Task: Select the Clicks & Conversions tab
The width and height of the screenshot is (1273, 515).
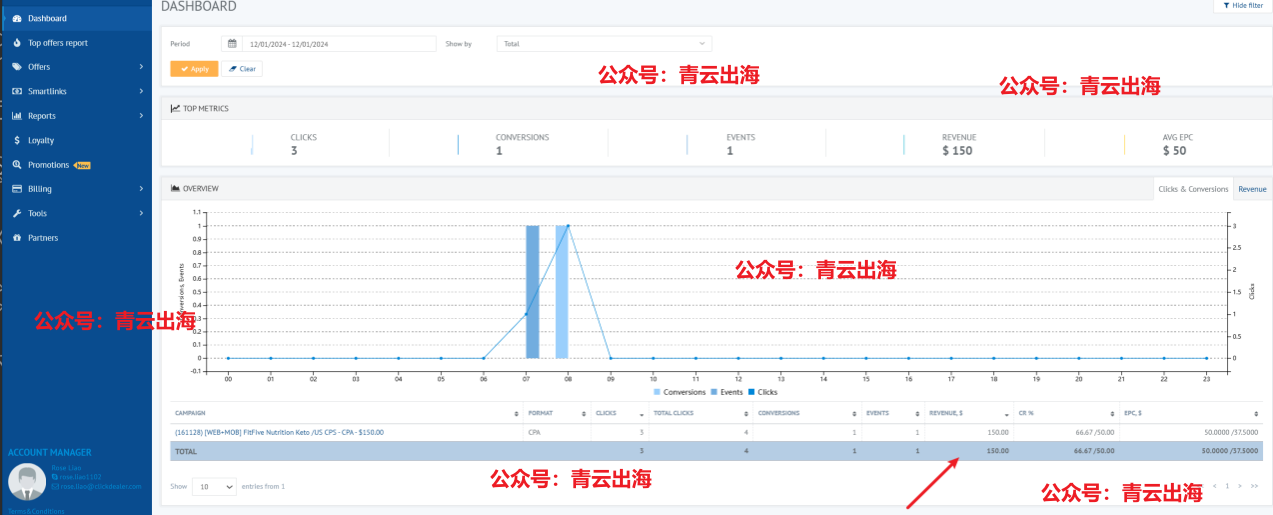Action: [x=1192, y=189]
